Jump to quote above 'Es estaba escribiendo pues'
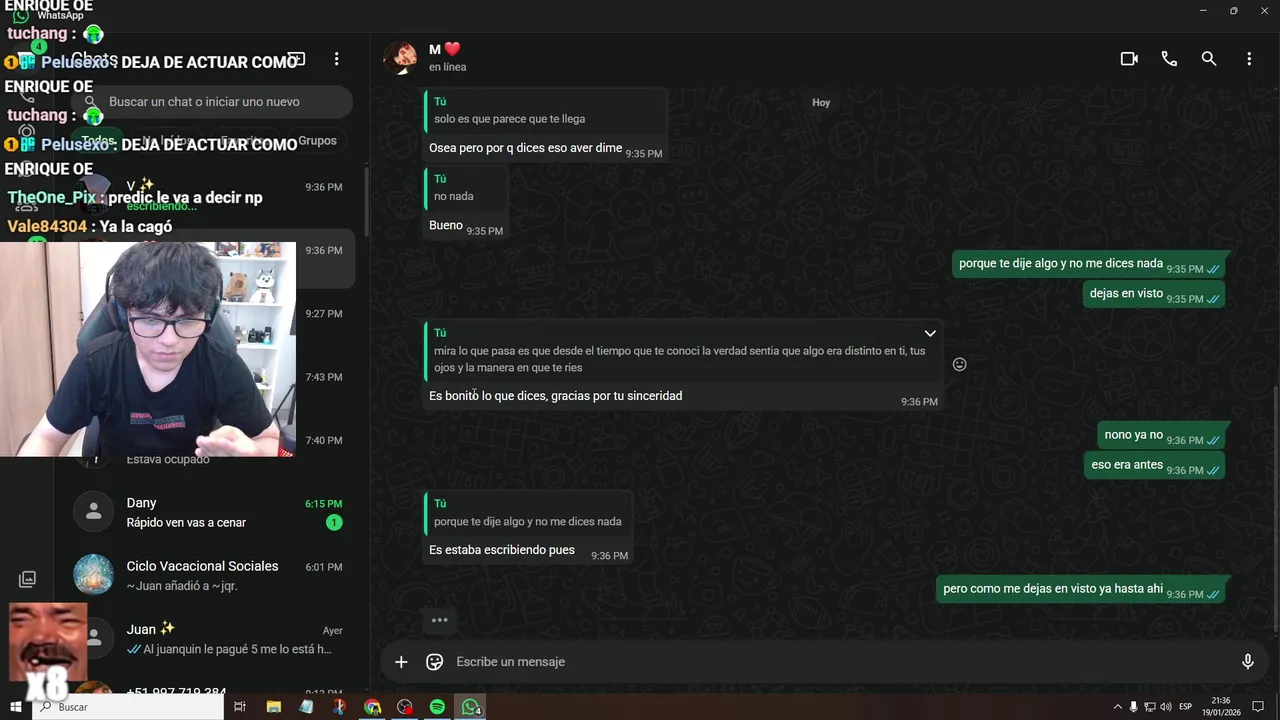 pos(528,513)
